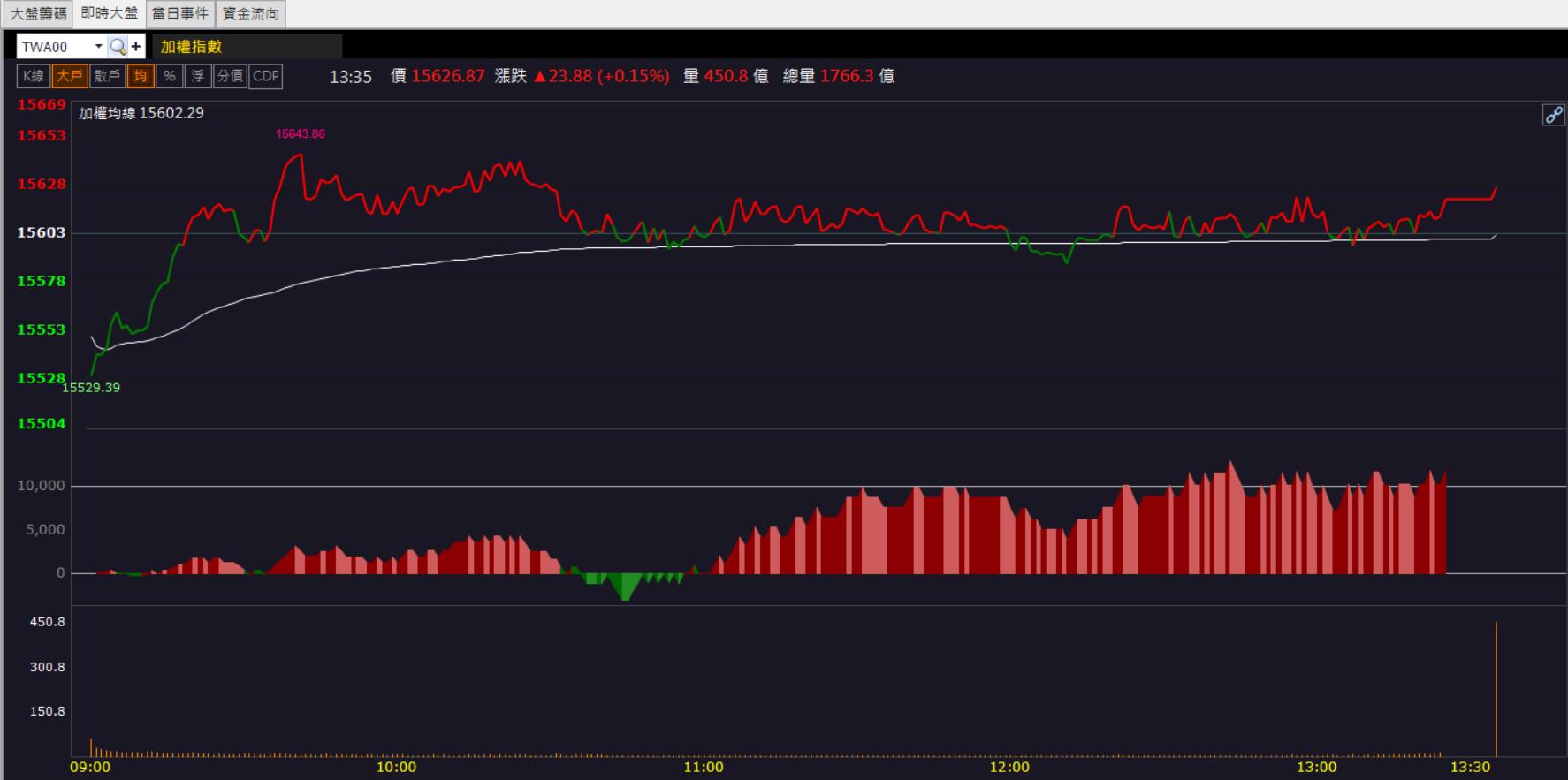Switch to the 大盤籌碼 tab
Screen dimensions: 1568x780
click(x=38, y=13)
